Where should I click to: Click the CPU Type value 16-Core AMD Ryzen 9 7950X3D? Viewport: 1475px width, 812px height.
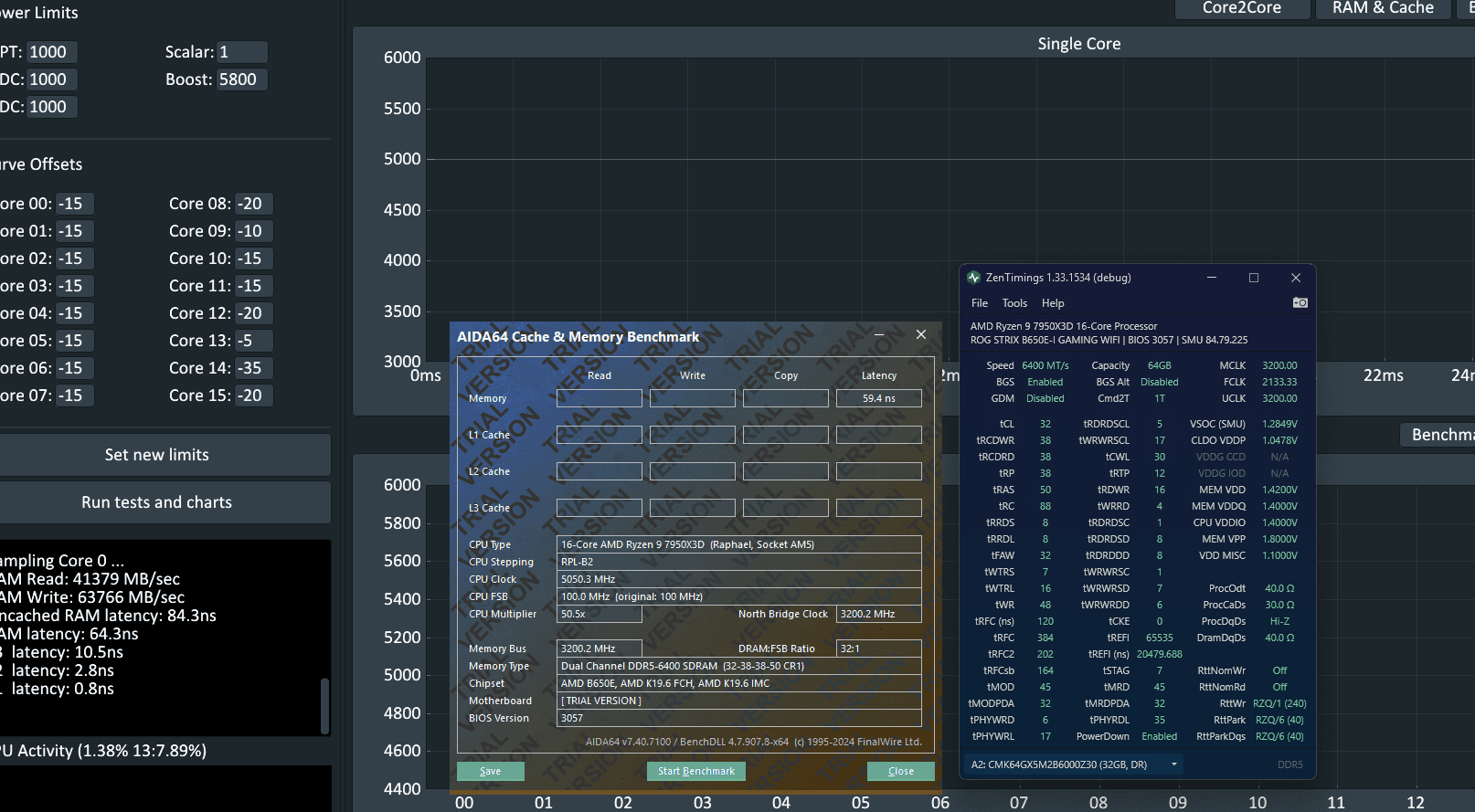click(739, 544)
